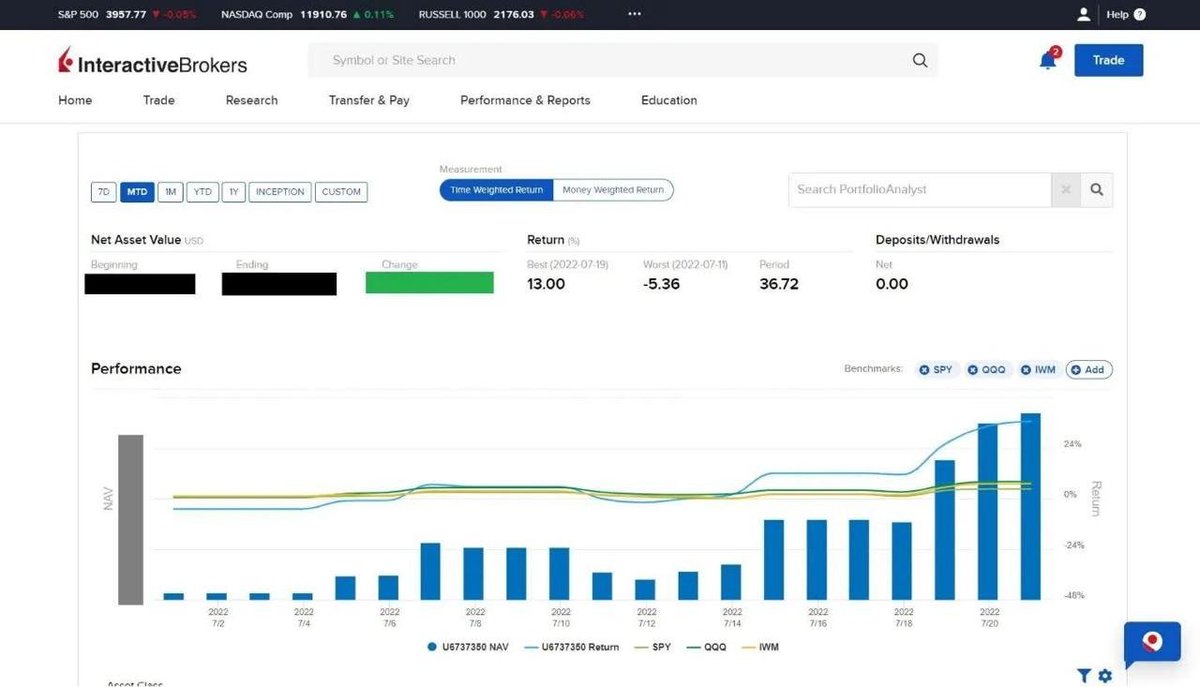Select Time Weighted Return measurement
Image resolution: width=1200 pixels, height=687 pixels.
point(496,190)
